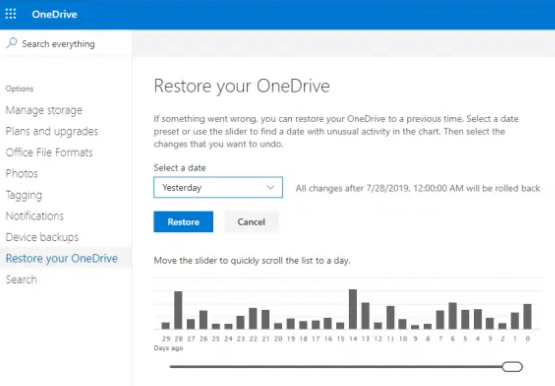
Task: Select the tall bar for 14 days ago
Action: (353, 309)
